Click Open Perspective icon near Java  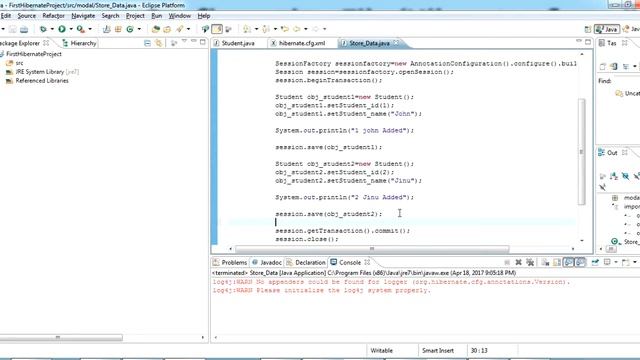click(588, 29)
